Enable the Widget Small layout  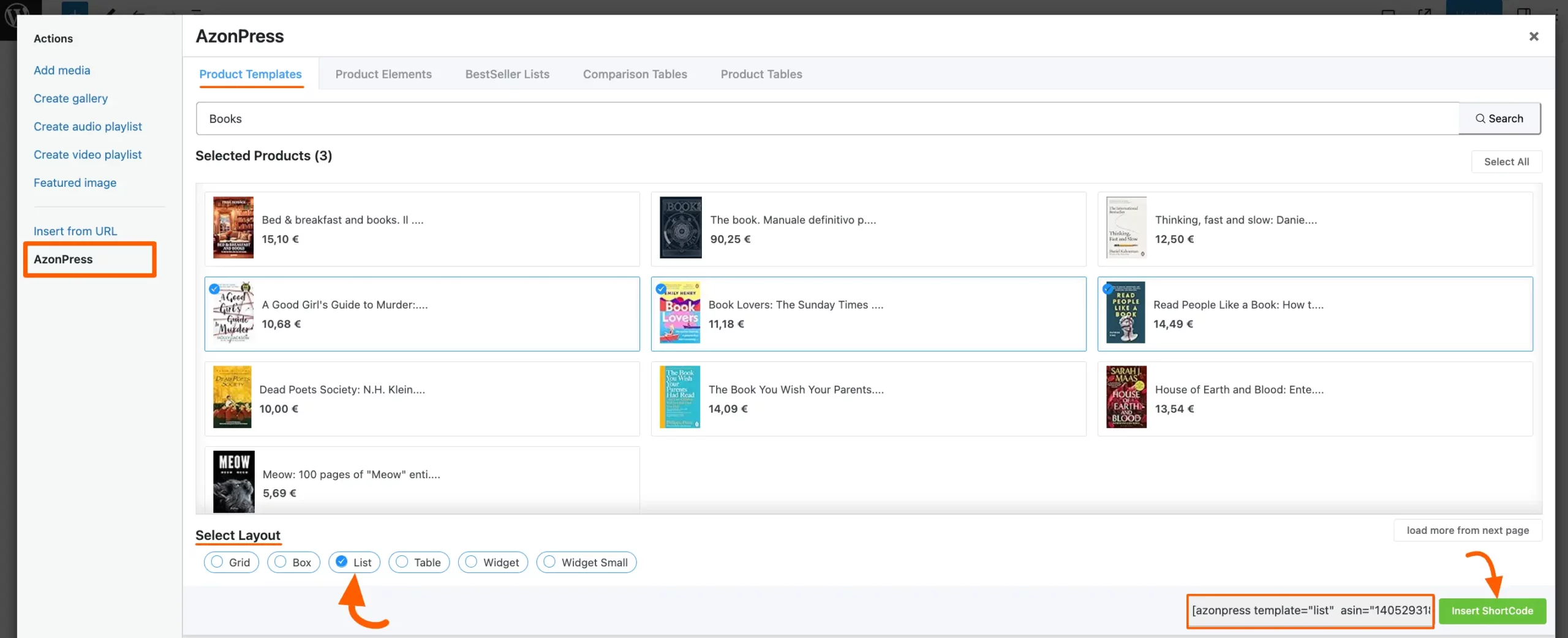(549, 562)
